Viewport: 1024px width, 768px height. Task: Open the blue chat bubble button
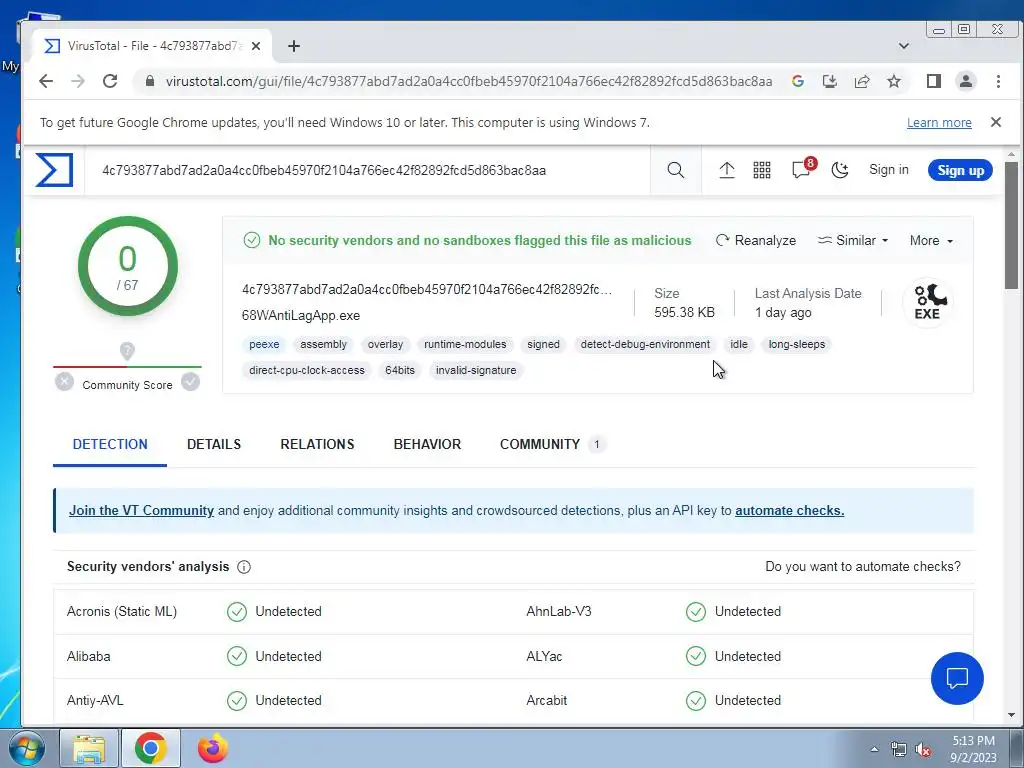tap(957, 678)
